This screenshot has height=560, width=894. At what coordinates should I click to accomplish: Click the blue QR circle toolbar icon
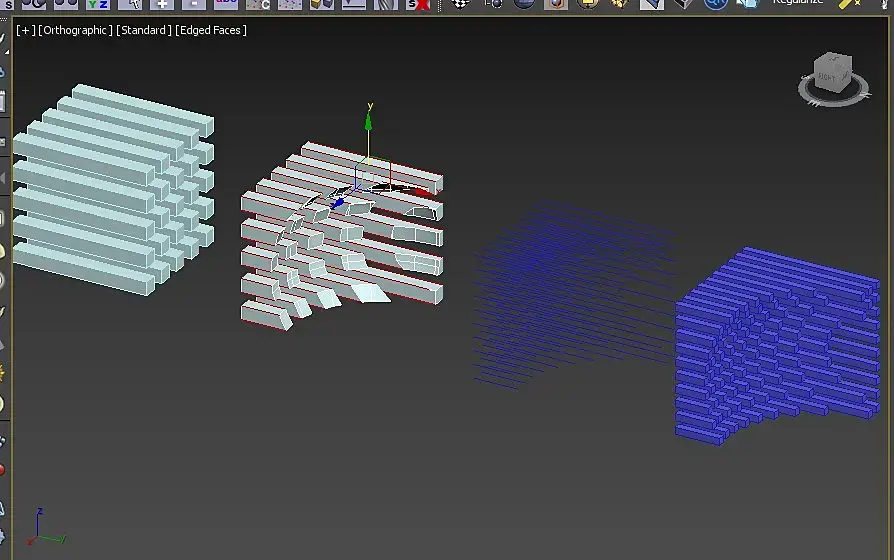715,5
